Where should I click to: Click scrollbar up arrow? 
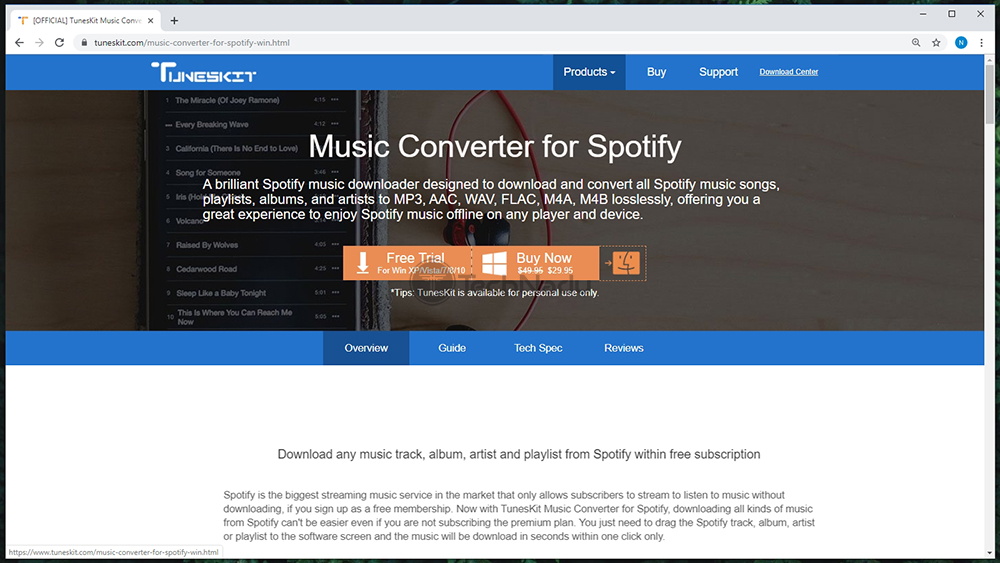(x=989, y=59)
